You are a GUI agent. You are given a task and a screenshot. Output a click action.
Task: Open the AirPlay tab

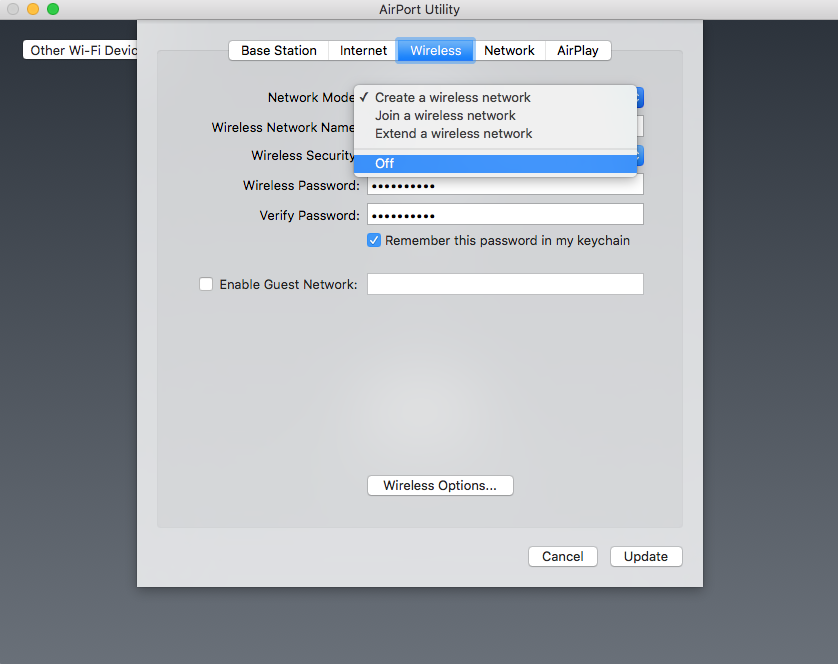click(578, 51)
